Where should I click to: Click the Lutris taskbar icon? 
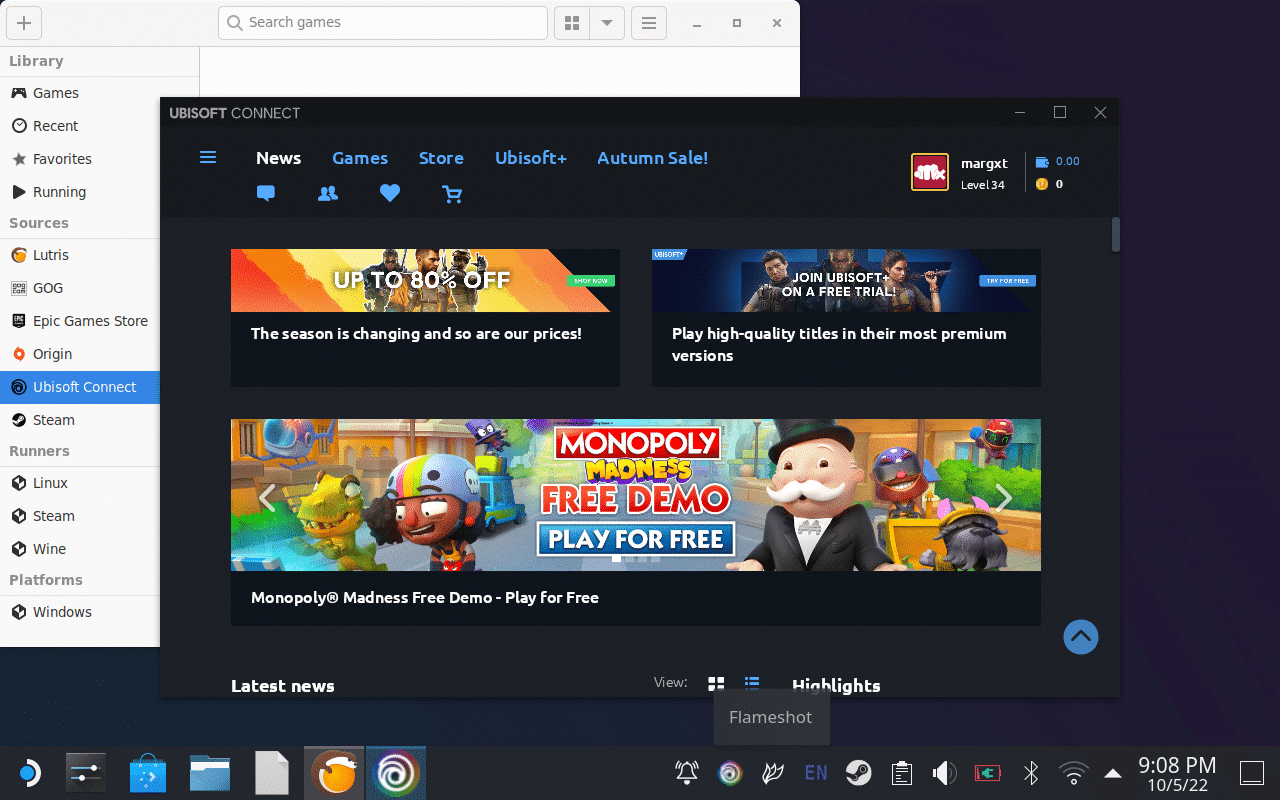(334, 773)
